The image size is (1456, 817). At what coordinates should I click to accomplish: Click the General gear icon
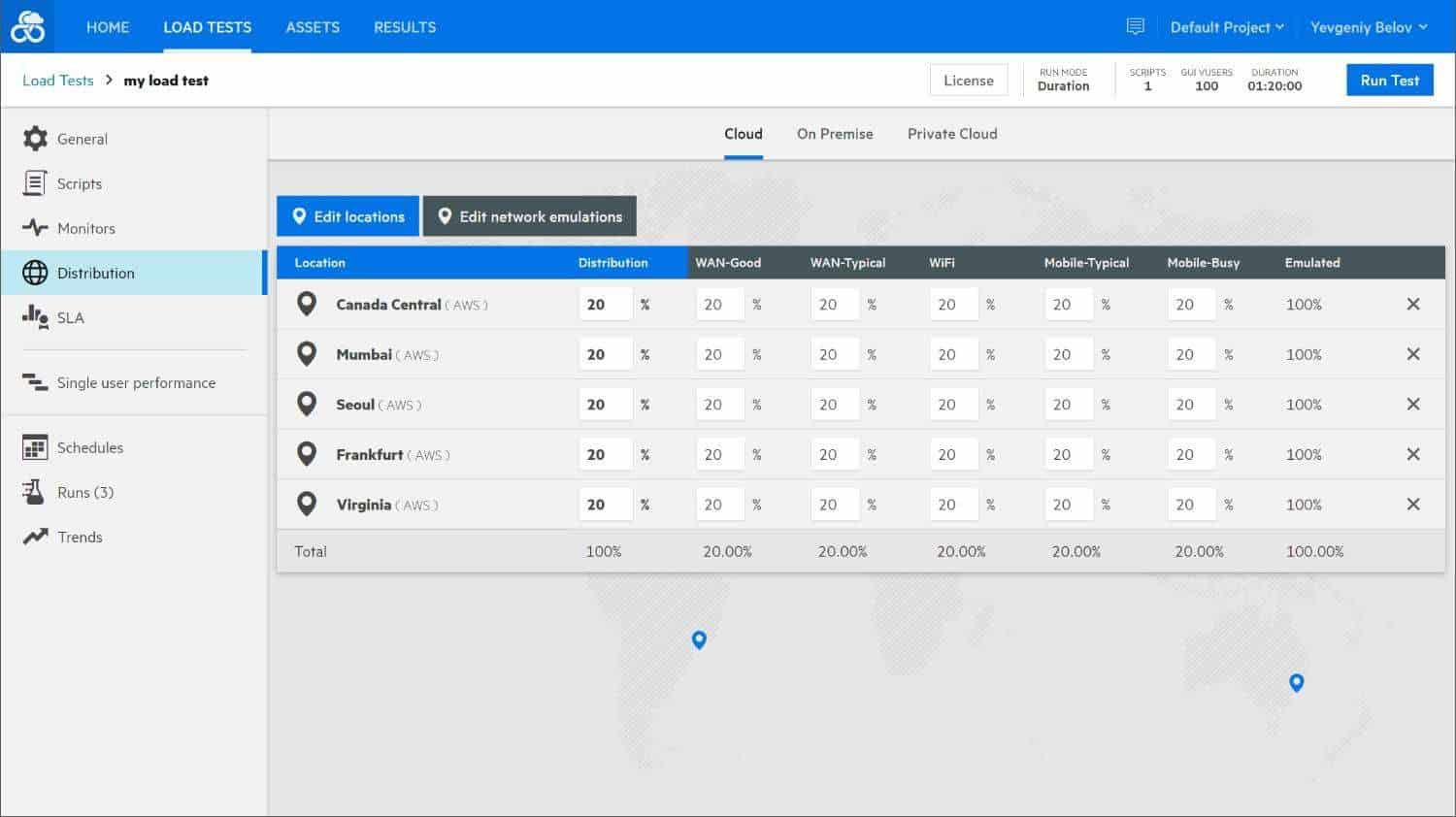coord(35,139)
